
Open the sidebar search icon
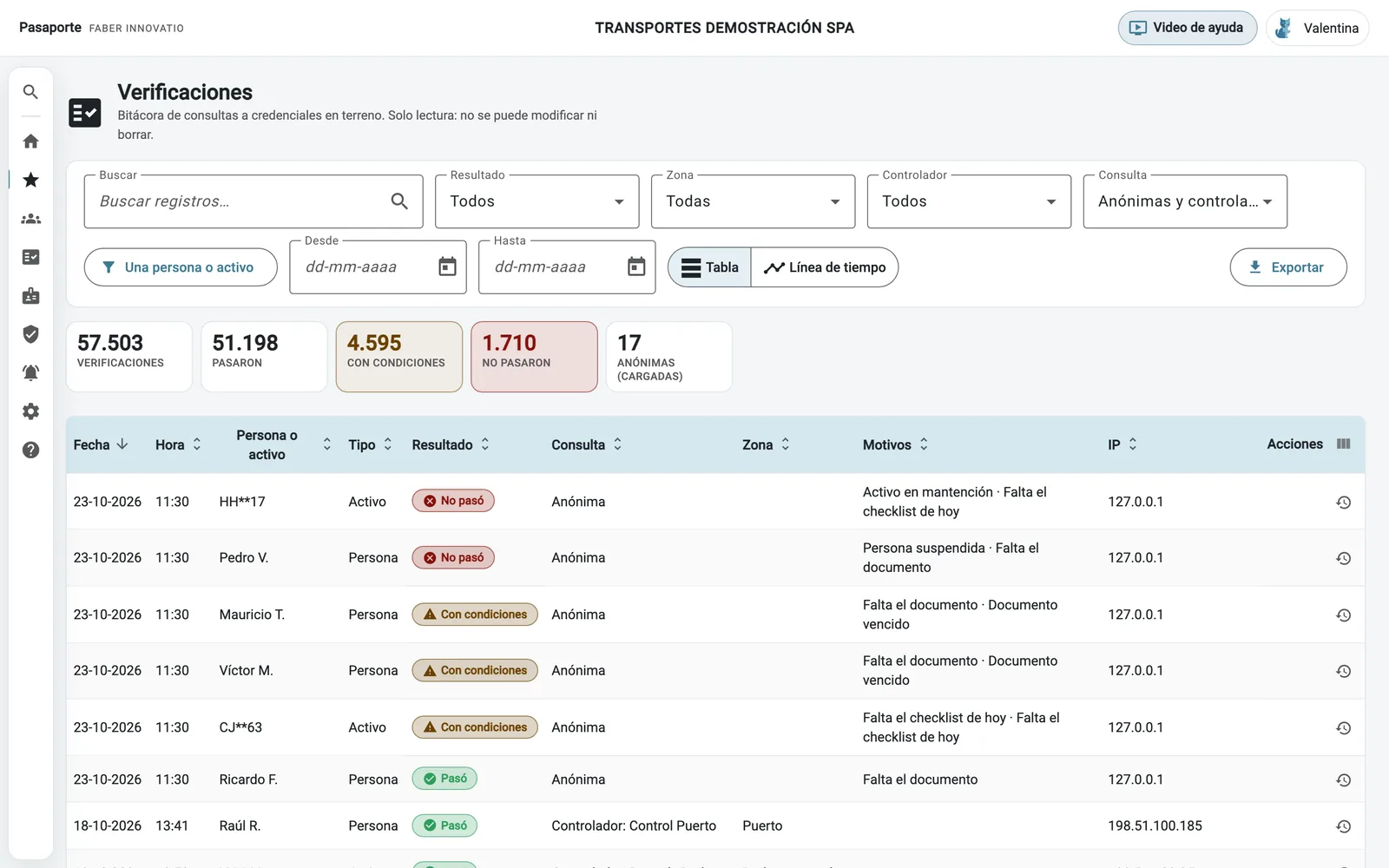pos(30,92)
